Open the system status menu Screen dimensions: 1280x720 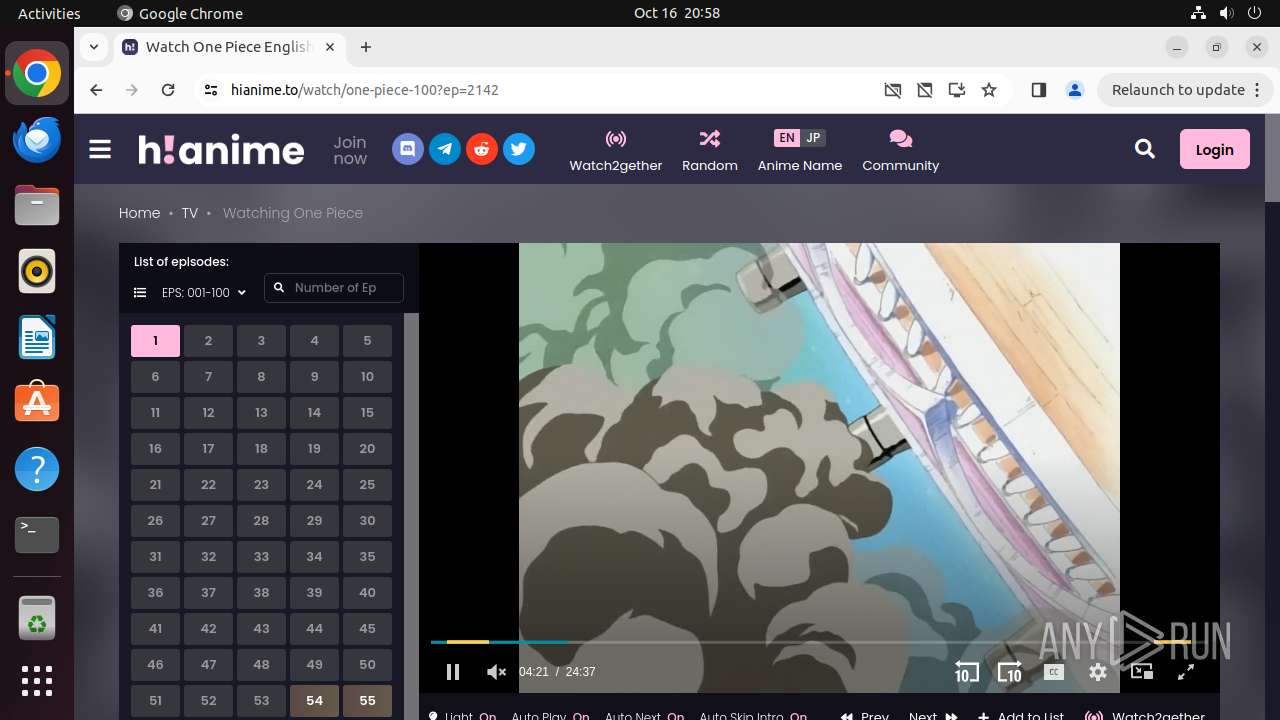[1225, 13]
